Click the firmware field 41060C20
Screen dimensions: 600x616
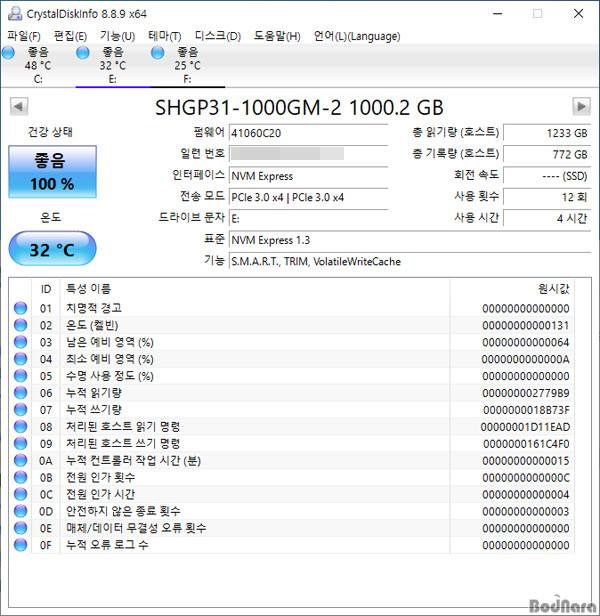309,133
